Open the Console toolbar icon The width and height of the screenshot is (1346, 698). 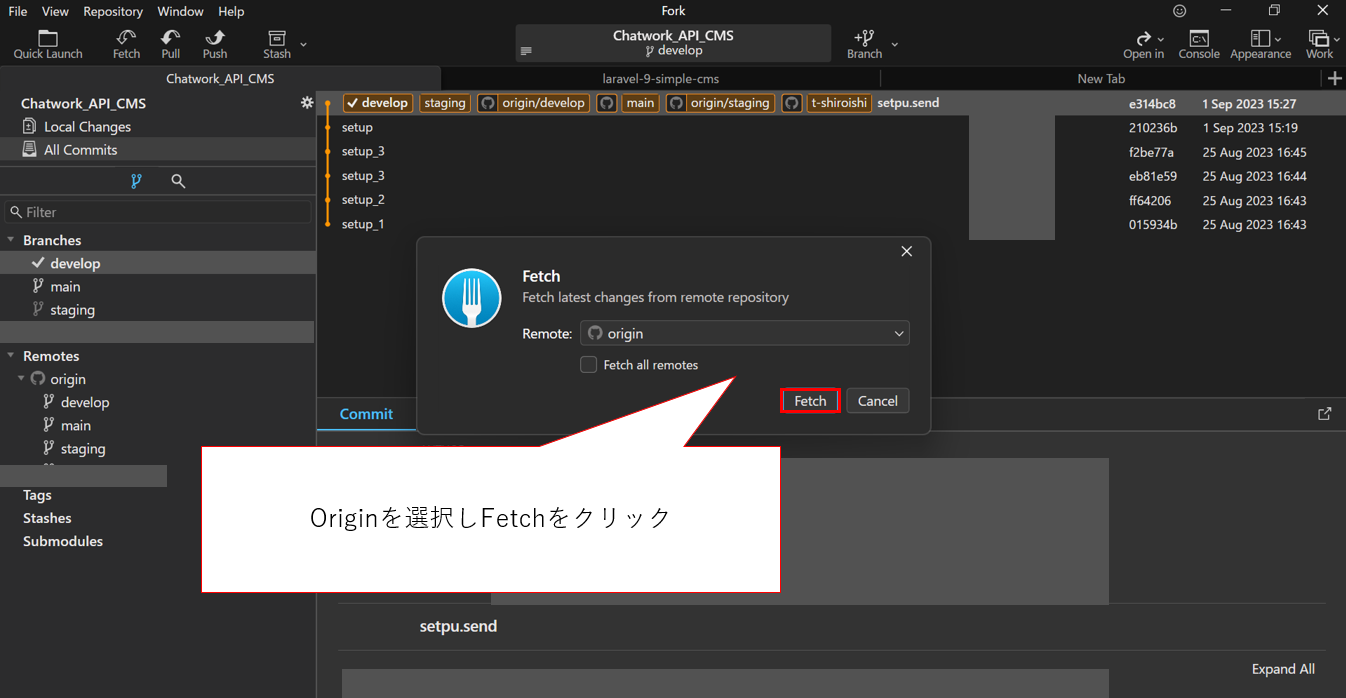1199,37
